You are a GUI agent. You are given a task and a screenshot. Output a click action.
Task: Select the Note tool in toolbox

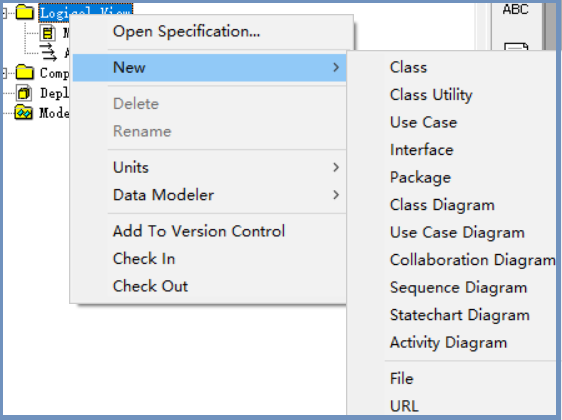(516, 47)
